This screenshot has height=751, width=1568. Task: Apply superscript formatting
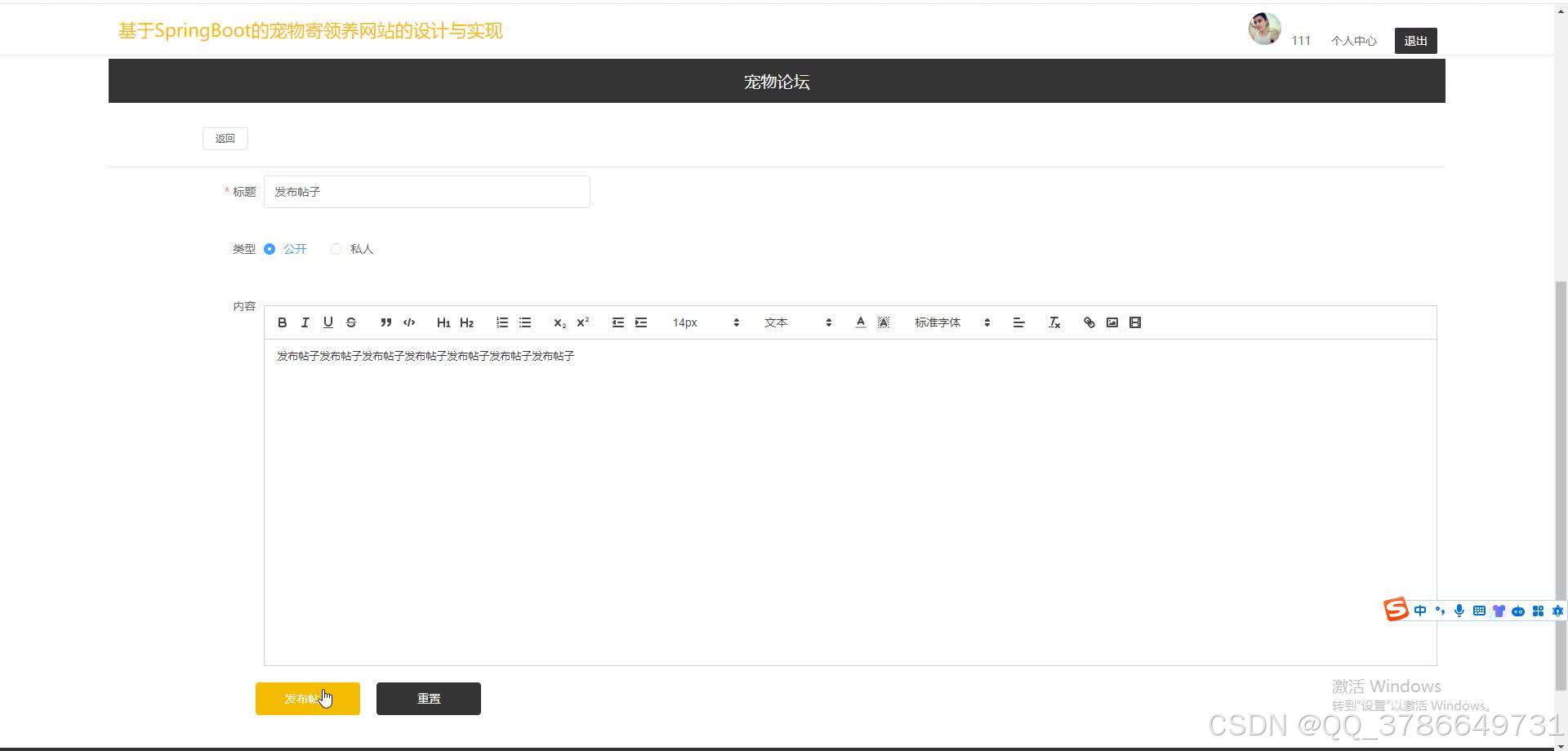(582, 322)
